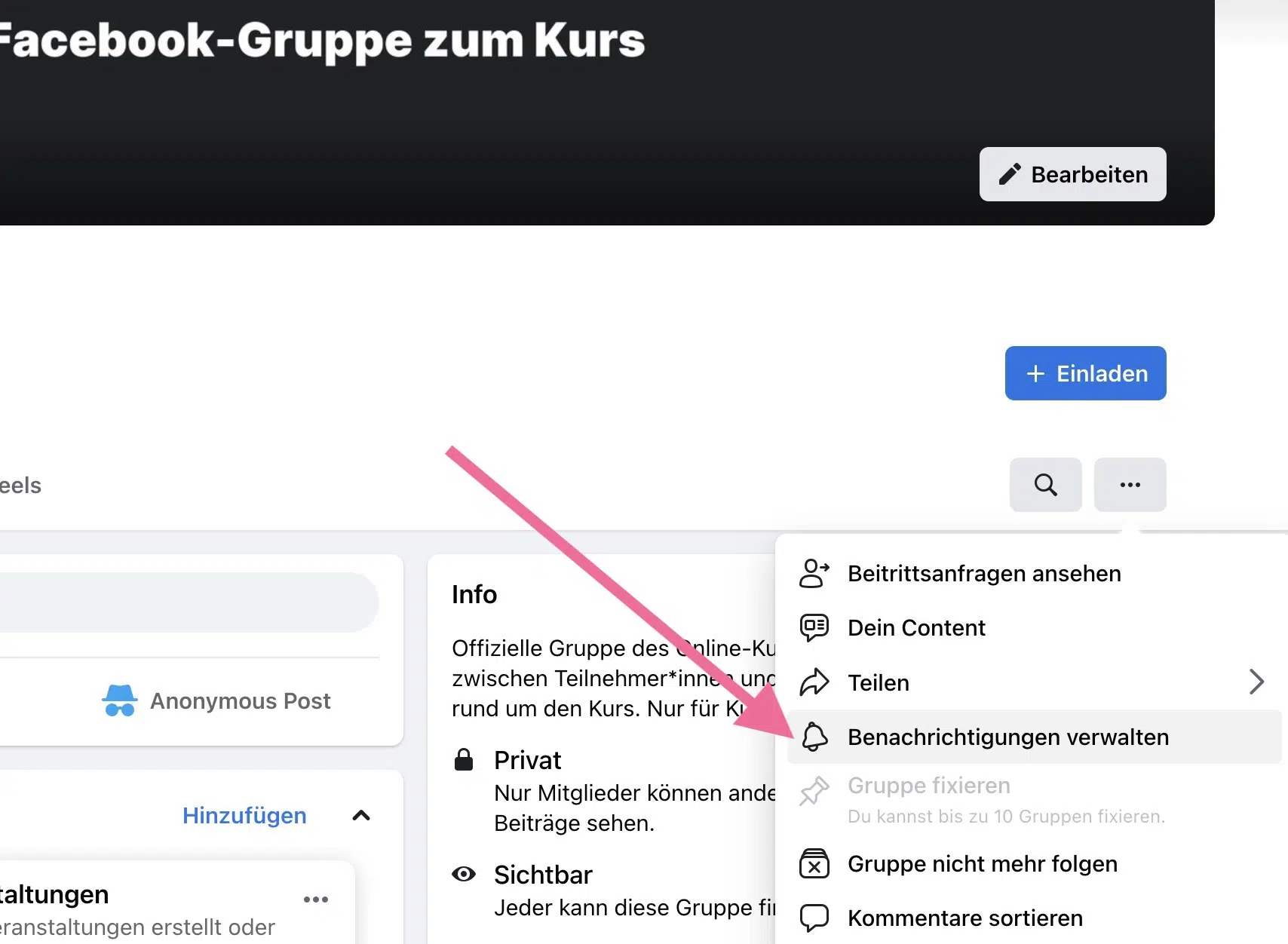Click the Sichtbar eye icon
This screenshot has height=944, width=1288.
(463, 874)
